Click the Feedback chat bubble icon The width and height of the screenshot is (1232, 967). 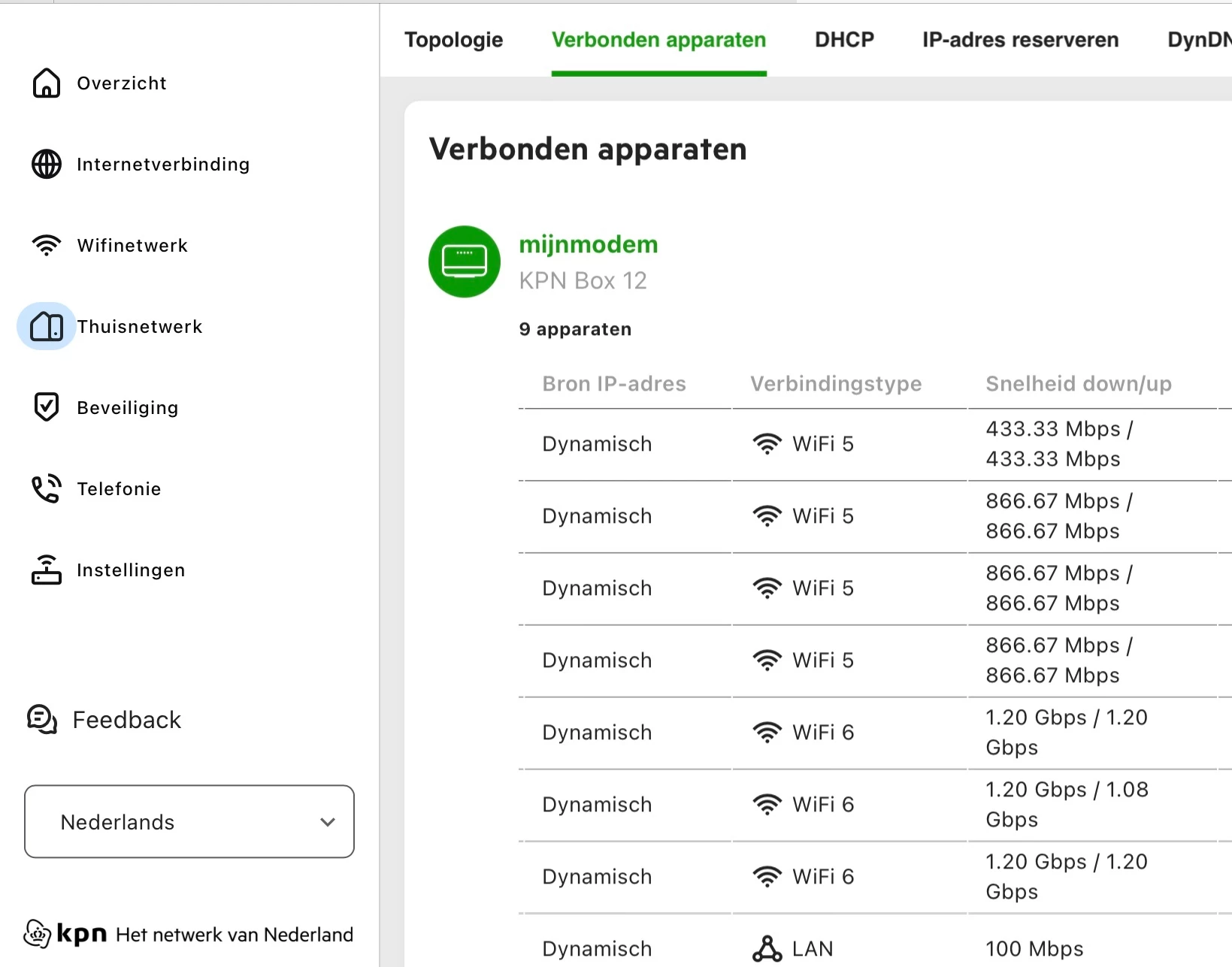tap(42, 720)
